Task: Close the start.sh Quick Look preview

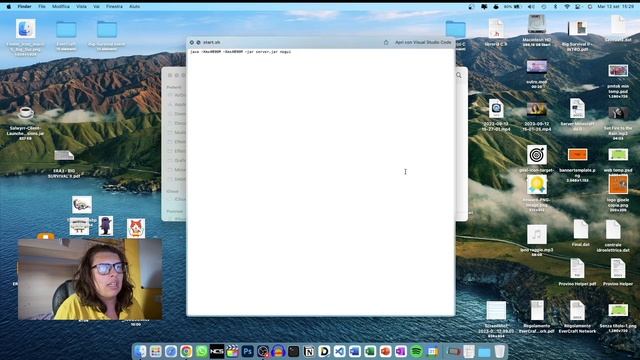Action: click(191, 42)
